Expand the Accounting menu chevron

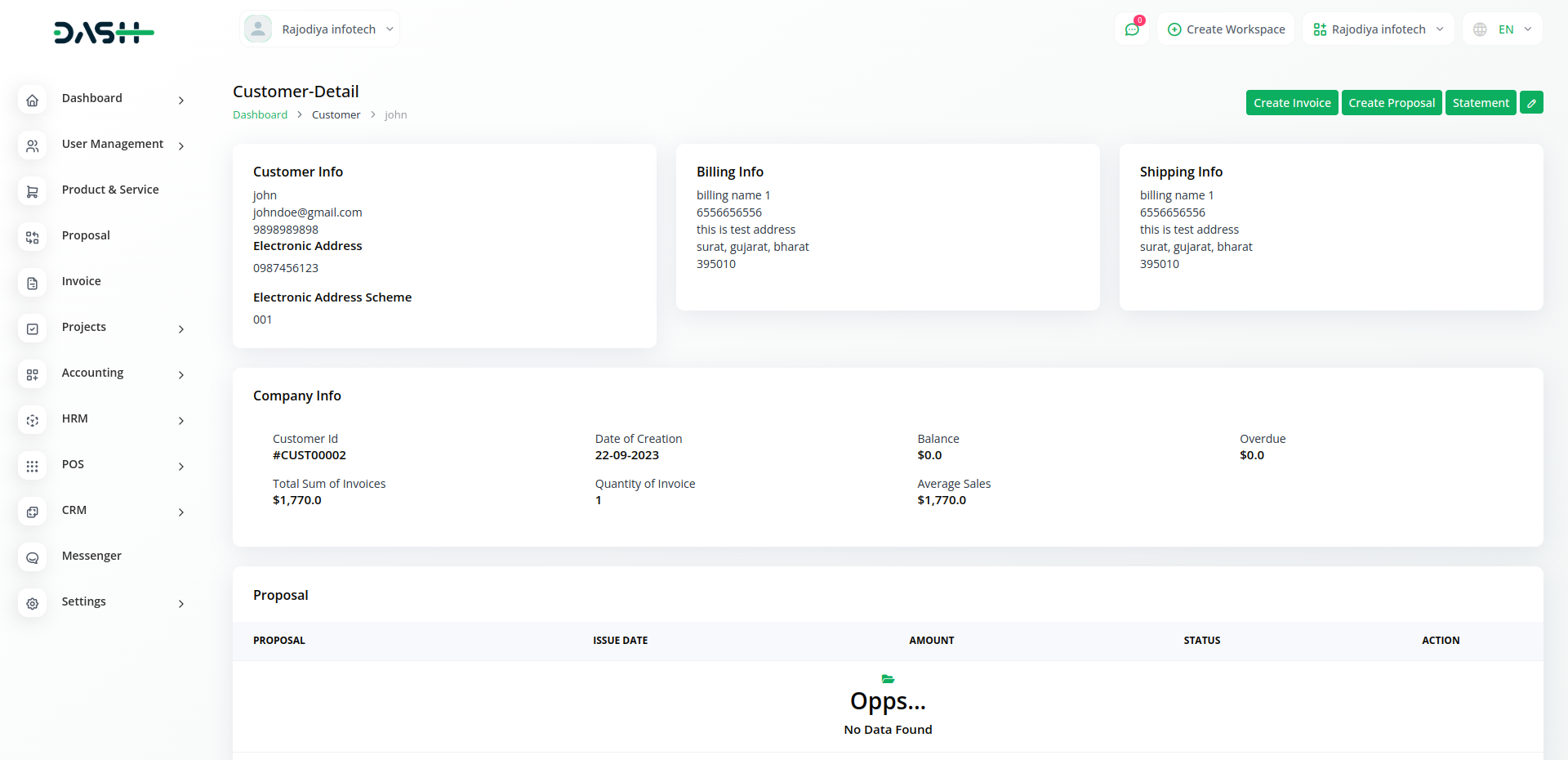[x=180, y=375]
